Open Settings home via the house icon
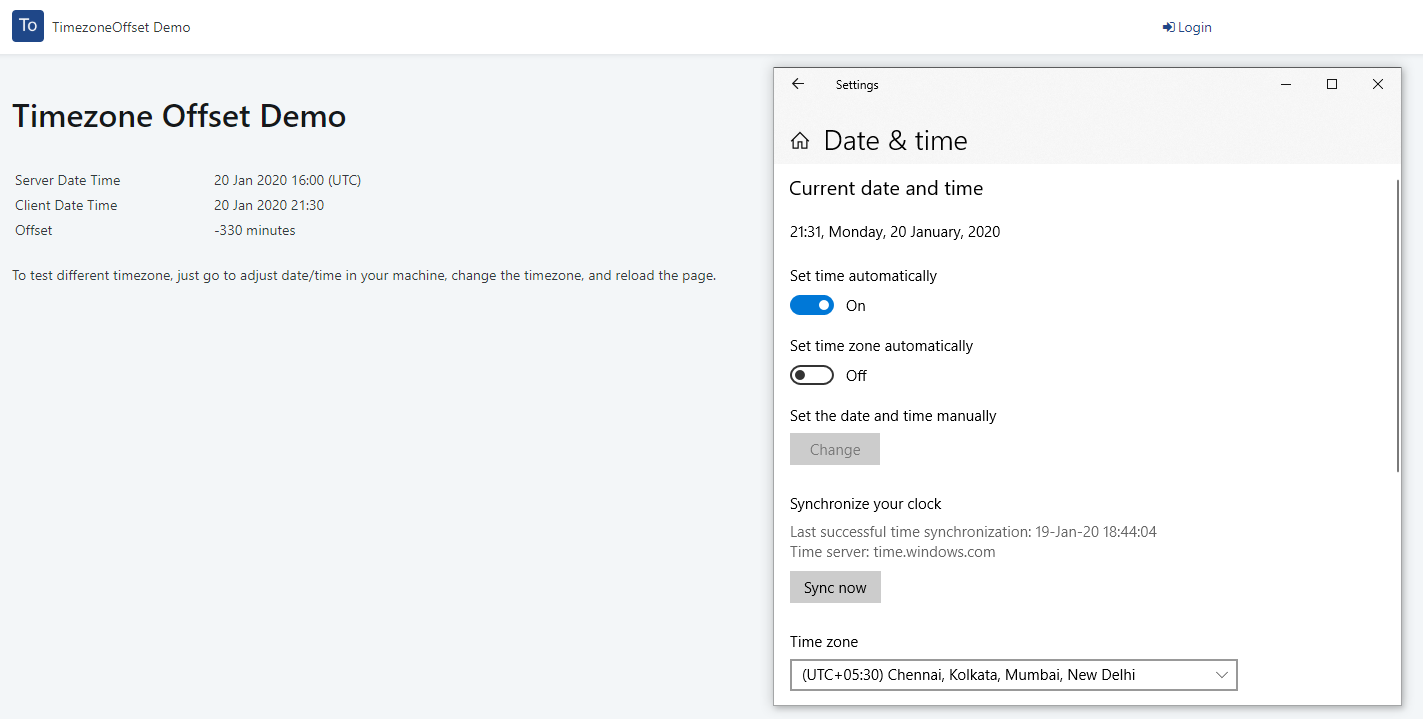 800,141
